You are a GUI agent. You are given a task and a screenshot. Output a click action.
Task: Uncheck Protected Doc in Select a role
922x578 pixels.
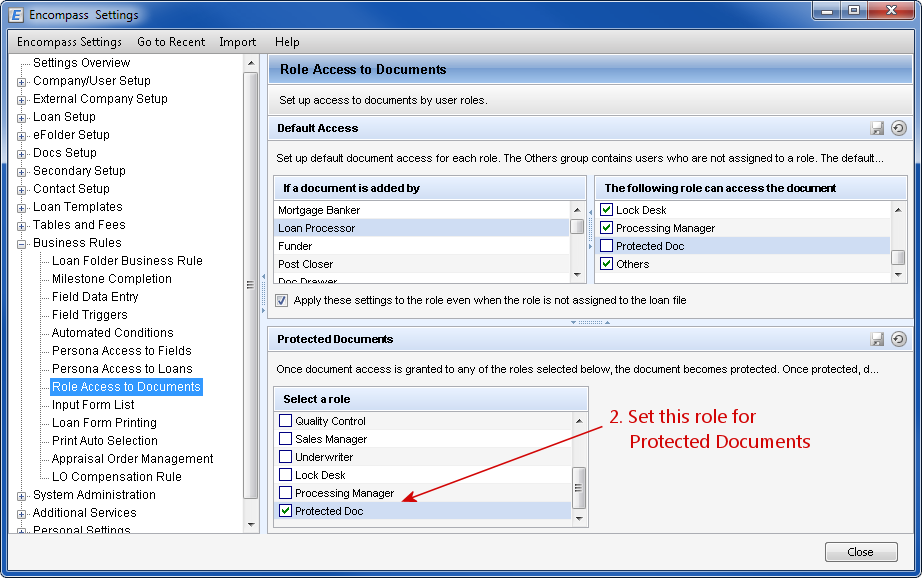[x=285, y=511]
